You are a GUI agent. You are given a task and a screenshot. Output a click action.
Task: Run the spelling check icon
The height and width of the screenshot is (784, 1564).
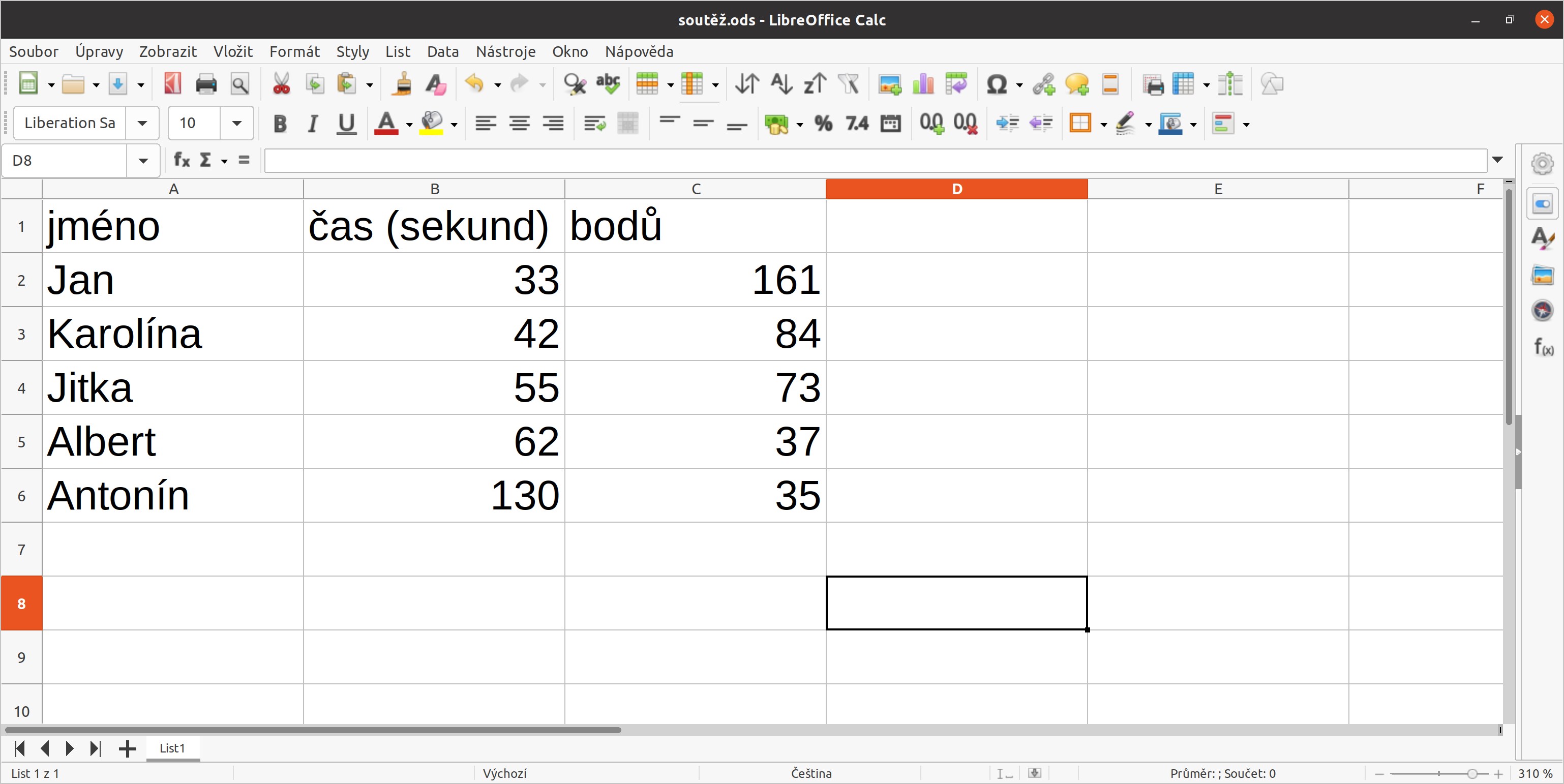pos(608,84)
